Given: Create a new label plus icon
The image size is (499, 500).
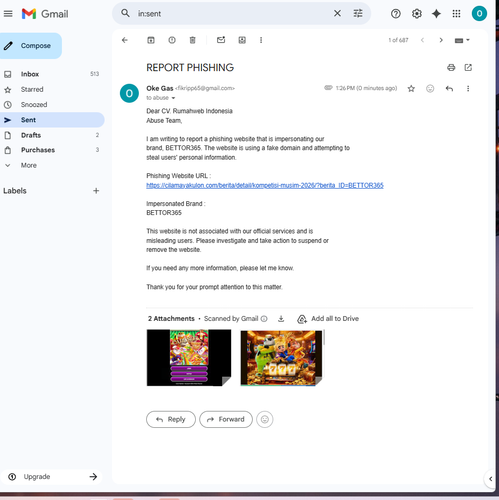Looking at the screenshot, I should [96, 191].
